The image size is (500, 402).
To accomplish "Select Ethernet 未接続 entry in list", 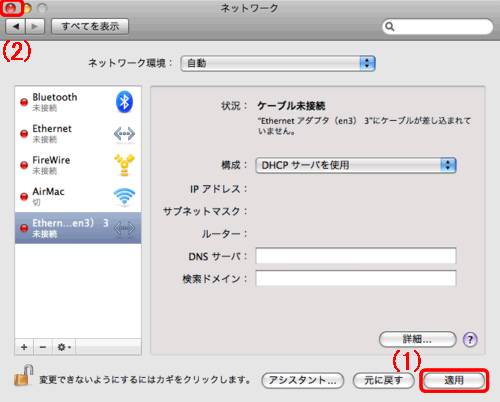I will point(78,134).
